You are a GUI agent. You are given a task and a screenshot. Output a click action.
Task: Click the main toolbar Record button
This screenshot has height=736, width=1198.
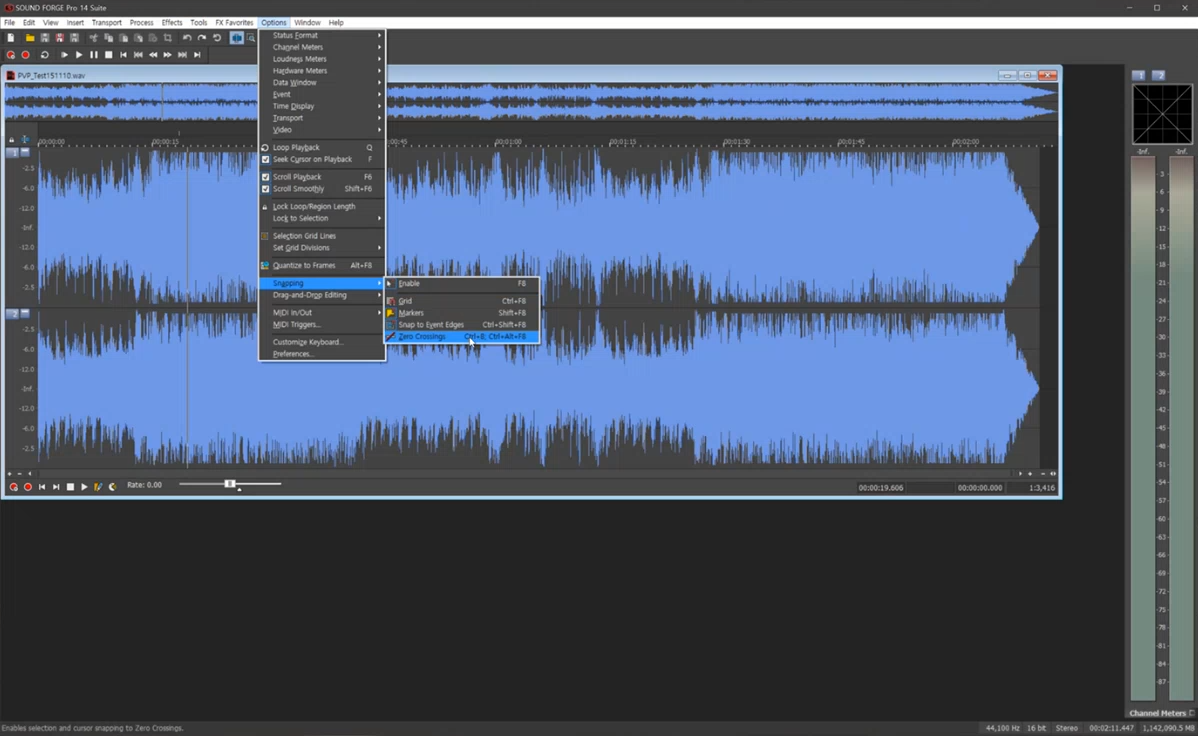25,55
